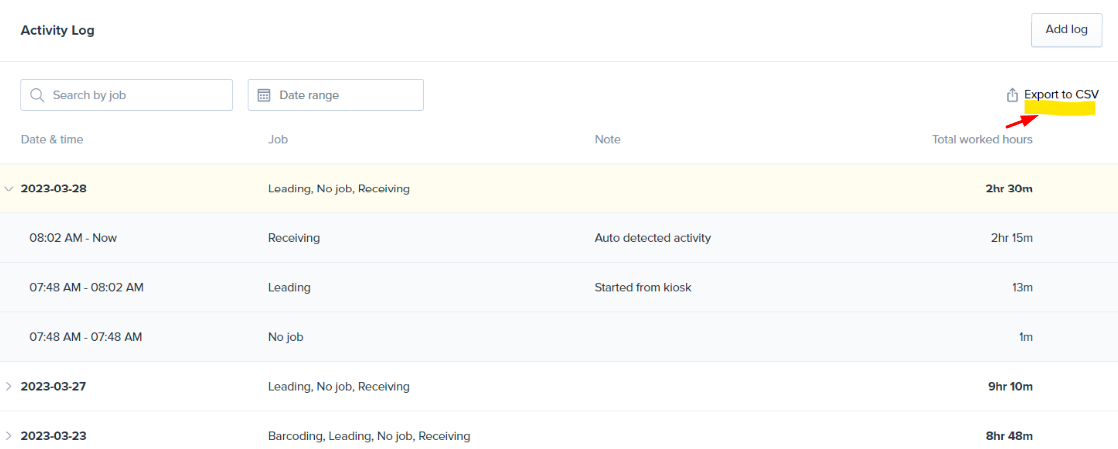The image size is (1118, 449).
Task: Click the Started from kiosk note
Action: (x=643, y=287)
